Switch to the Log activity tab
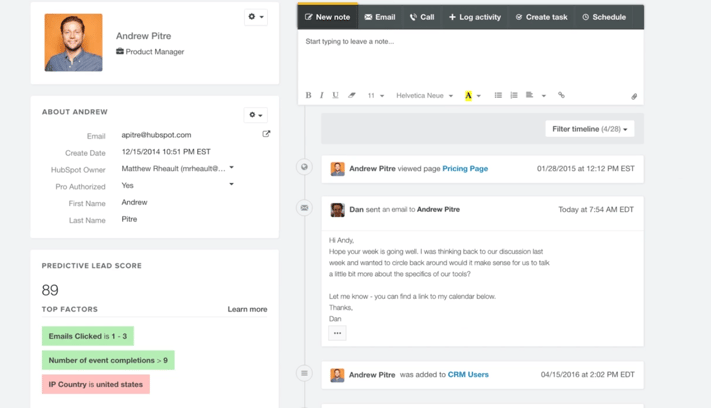Image resolution: width=711 pixels, height=408 pixels. 475,17
